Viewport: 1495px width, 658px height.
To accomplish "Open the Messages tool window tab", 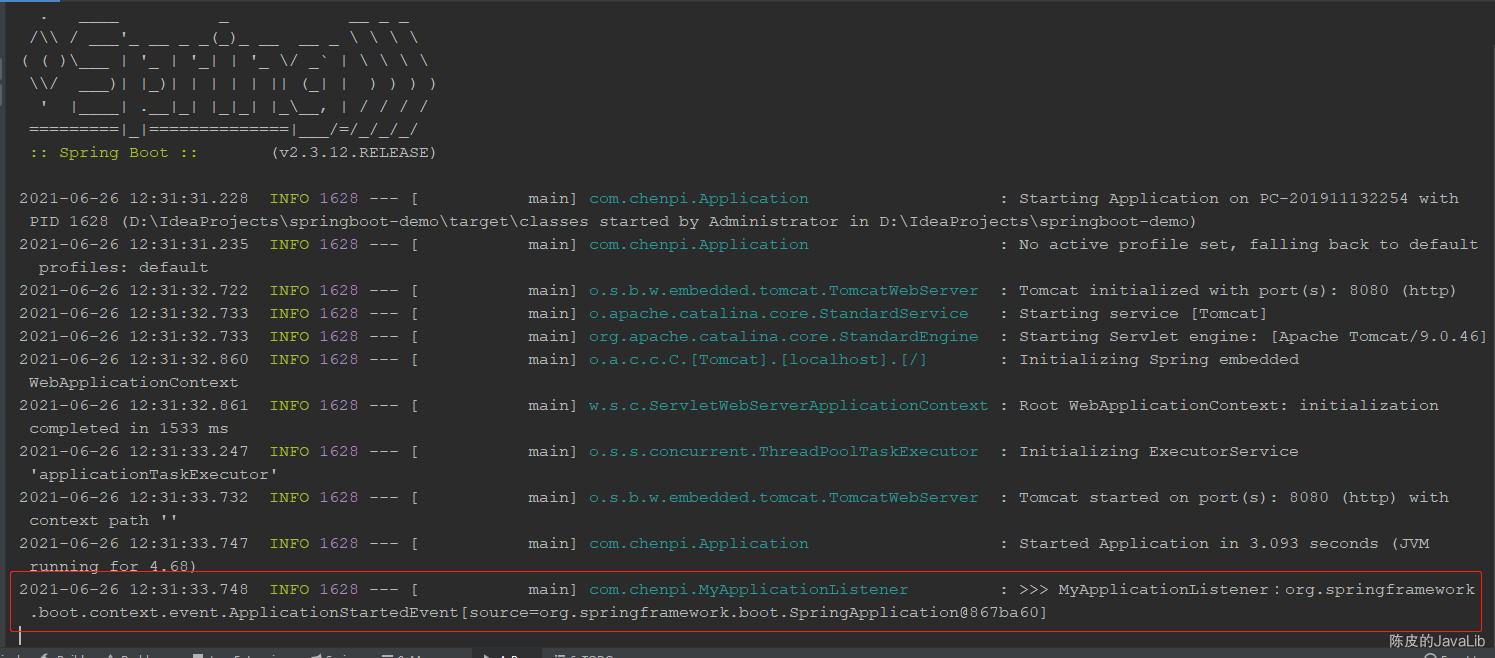I will [405, 656].
